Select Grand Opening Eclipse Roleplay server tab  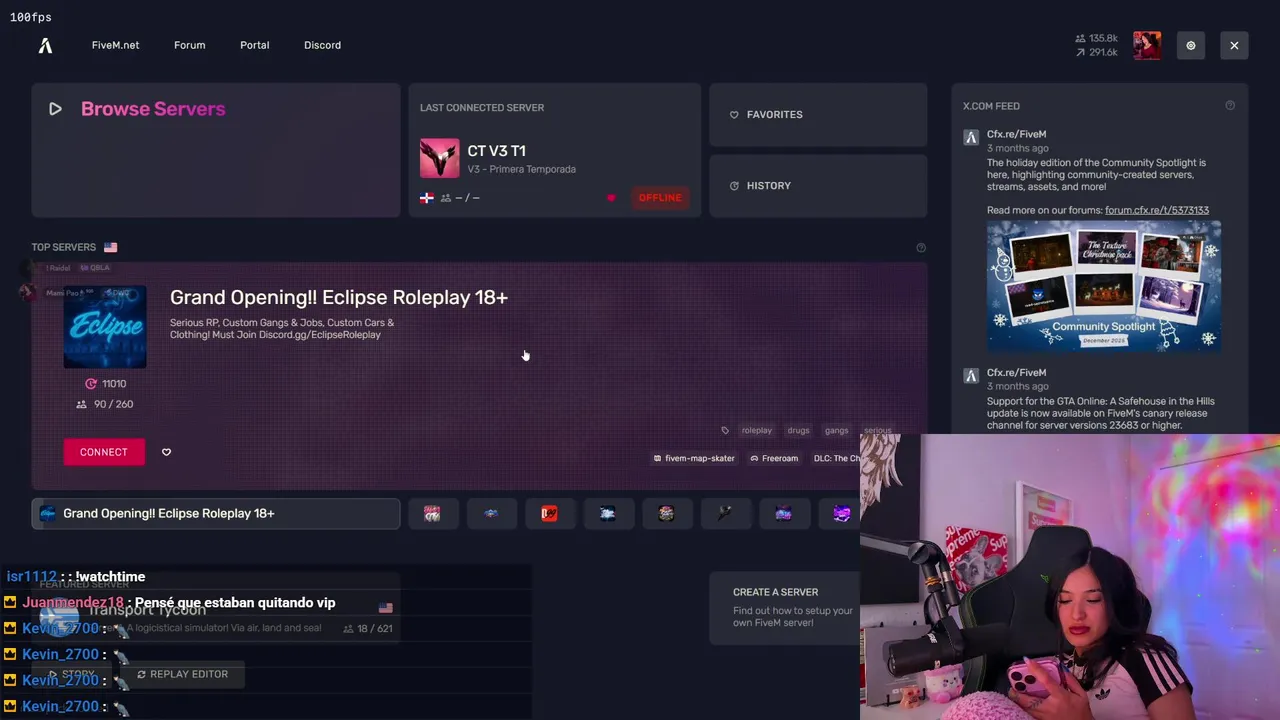(x=215, y=513)
